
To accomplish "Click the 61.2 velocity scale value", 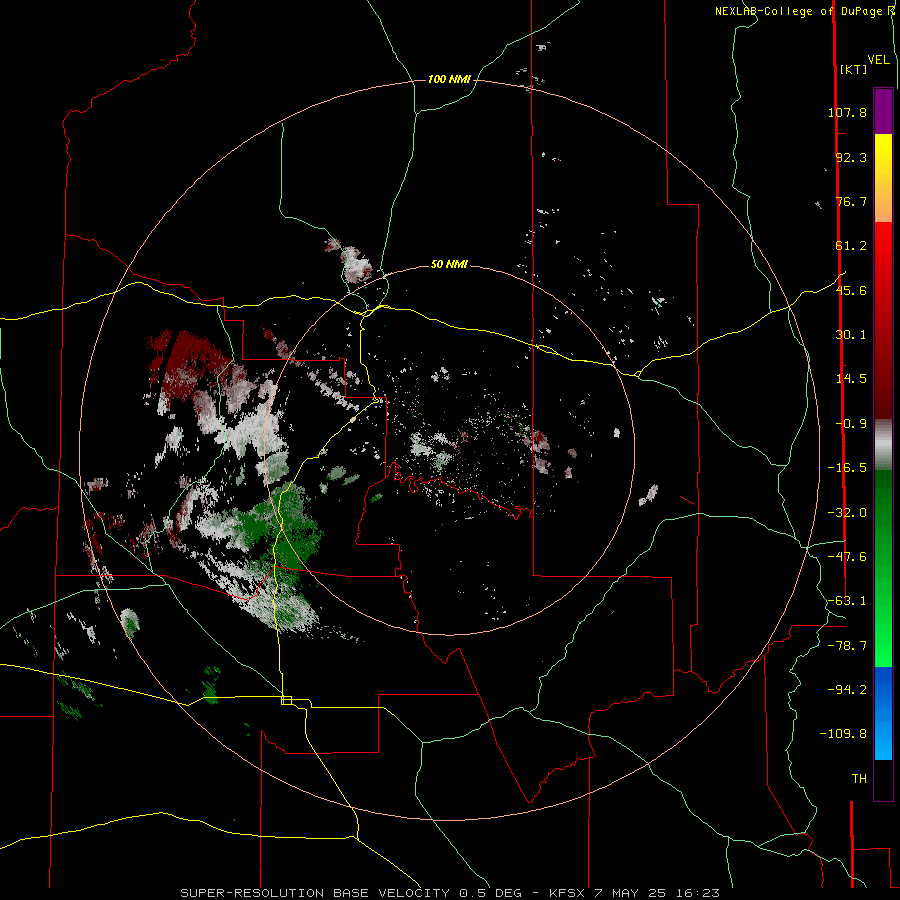I will coord(851,246).
